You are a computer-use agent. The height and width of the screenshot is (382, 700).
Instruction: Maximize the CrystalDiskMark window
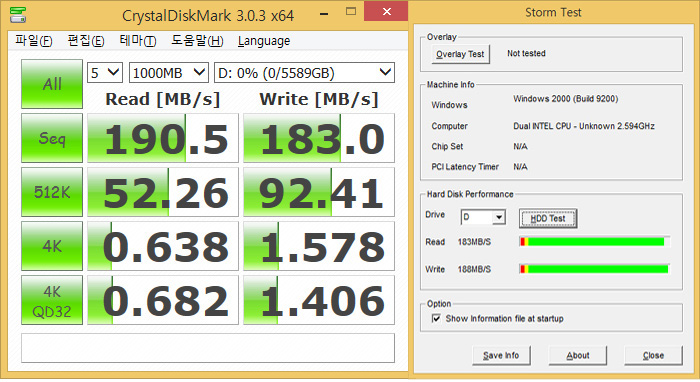click(351, 12)
